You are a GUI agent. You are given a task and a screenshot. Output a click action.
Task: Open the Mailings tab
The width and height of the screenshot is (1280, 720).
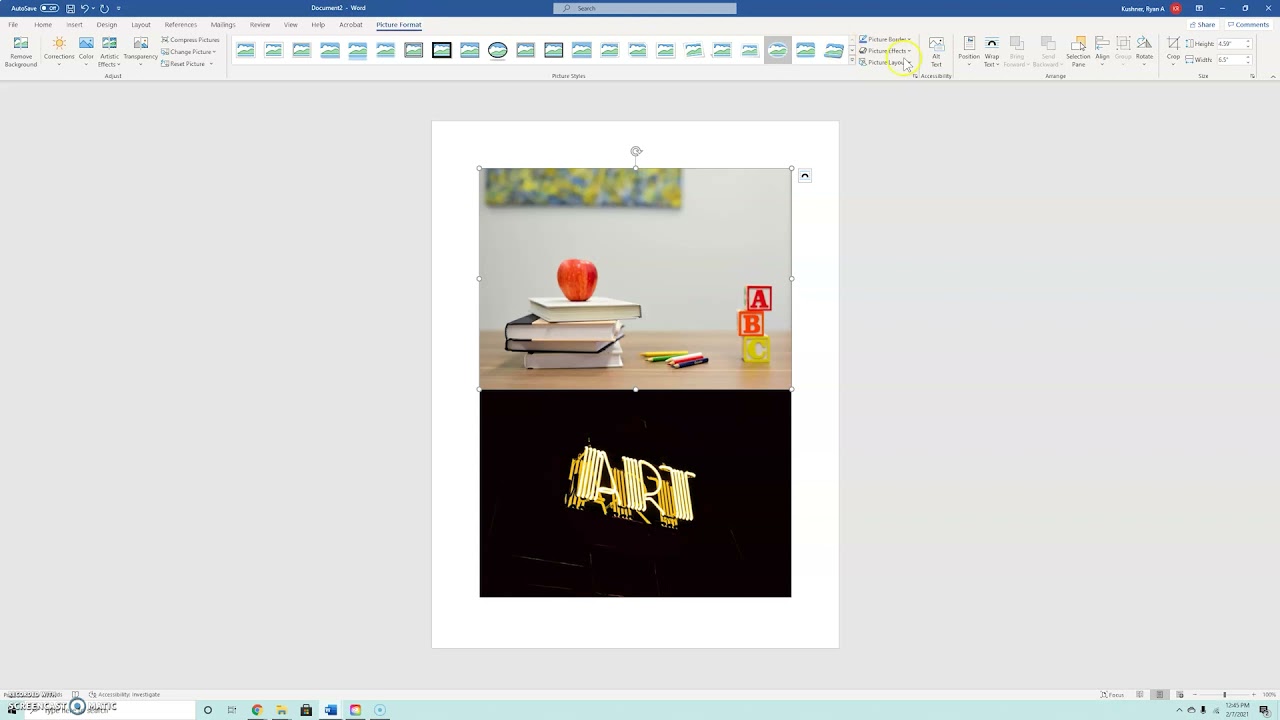223,24
